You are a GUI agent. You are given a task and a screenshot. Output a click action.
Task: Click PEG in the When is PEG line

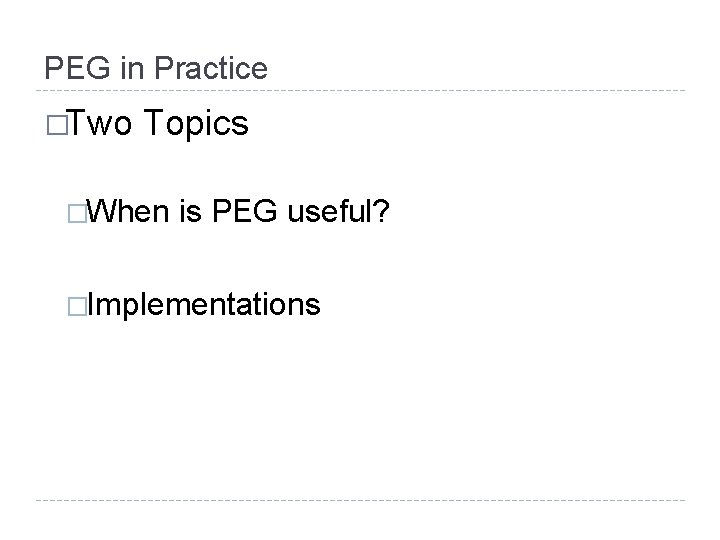(x=244, y=211)
